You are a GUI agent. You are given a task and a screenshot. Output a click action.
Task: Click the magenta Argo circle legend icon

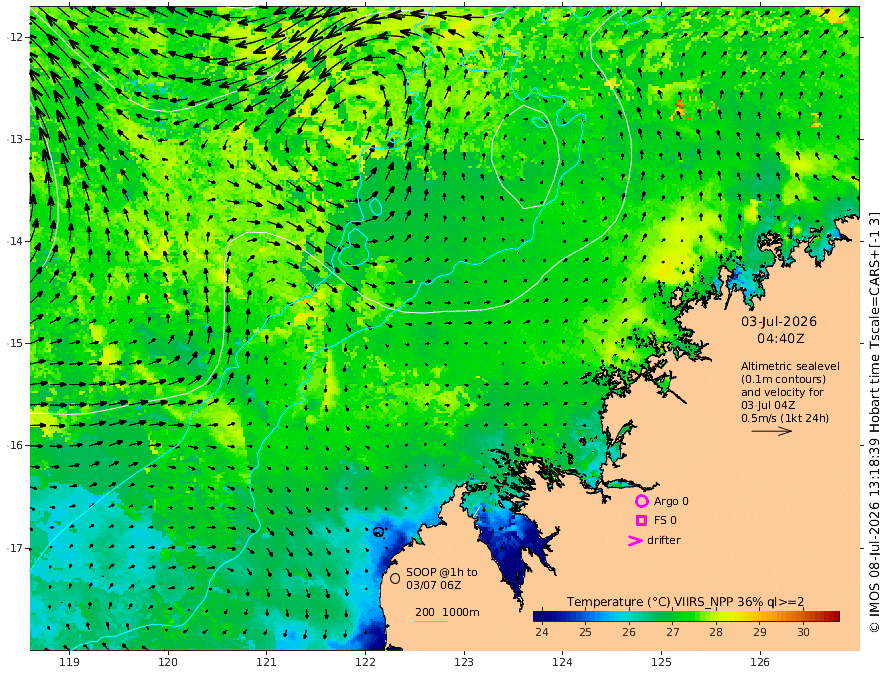pos(641,501)
